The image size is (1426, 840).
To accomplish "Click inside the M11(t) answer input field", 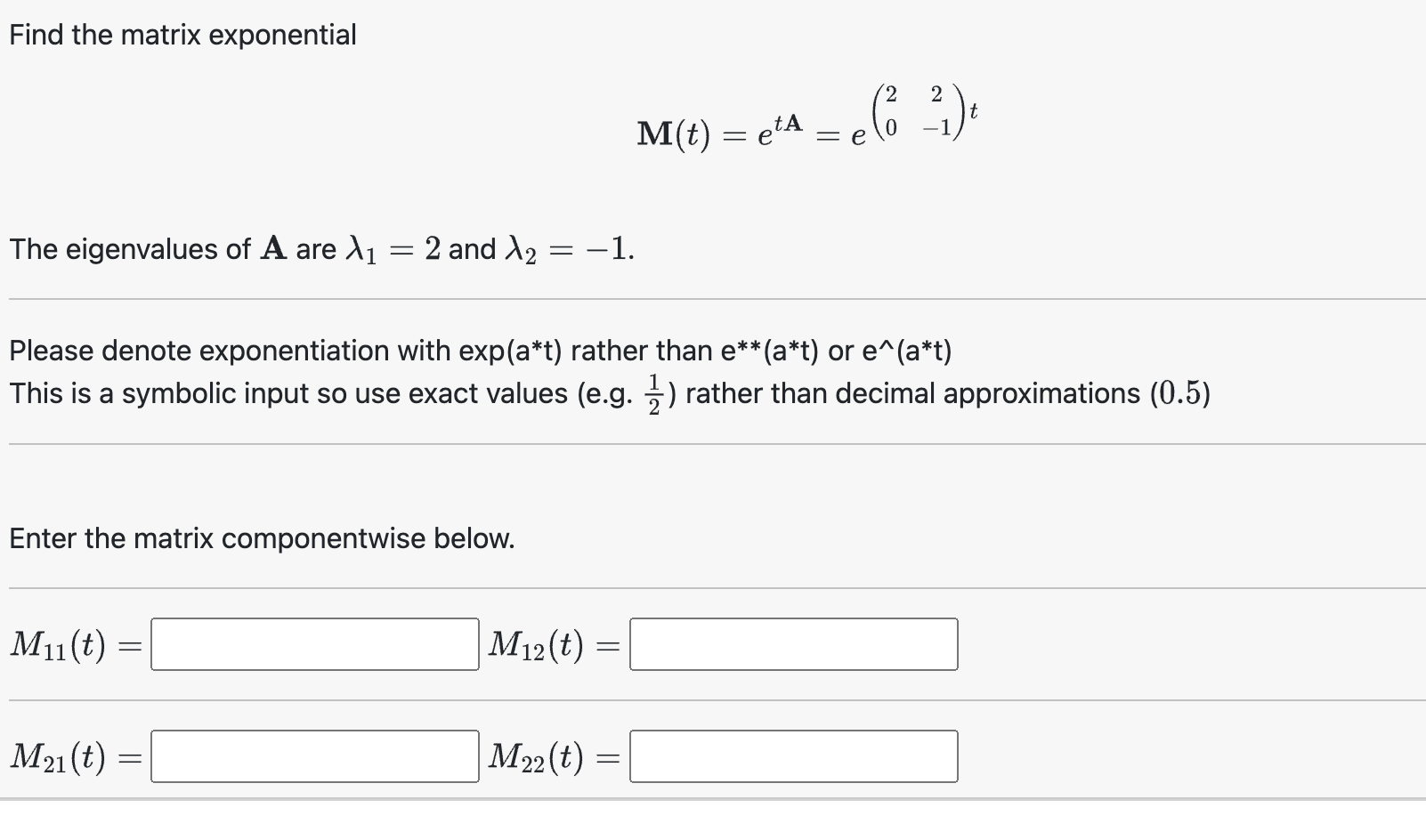I will tap(313, 644).
